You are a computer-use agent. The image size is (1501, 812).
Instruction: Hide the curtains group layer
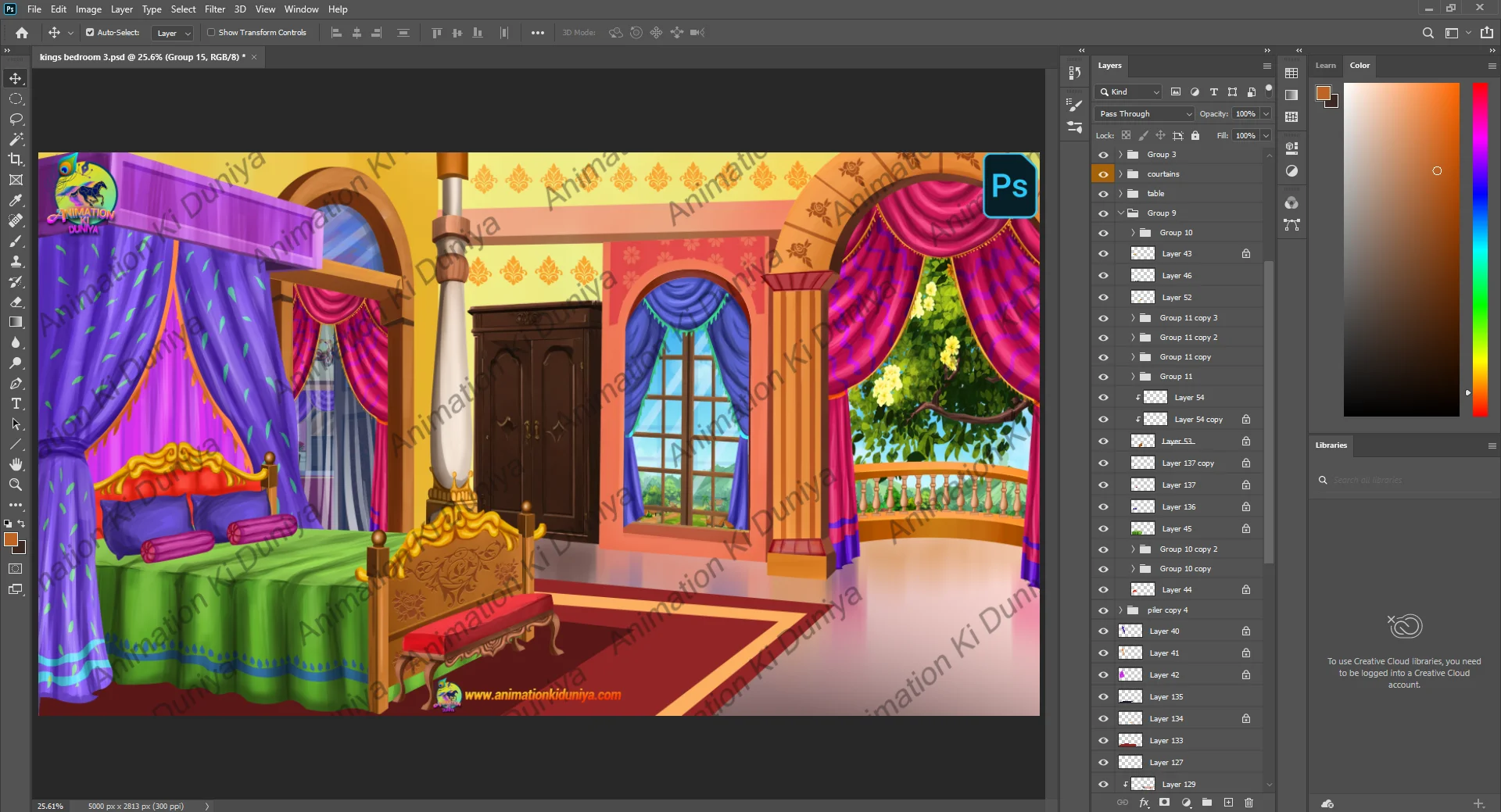[1103, 174]
